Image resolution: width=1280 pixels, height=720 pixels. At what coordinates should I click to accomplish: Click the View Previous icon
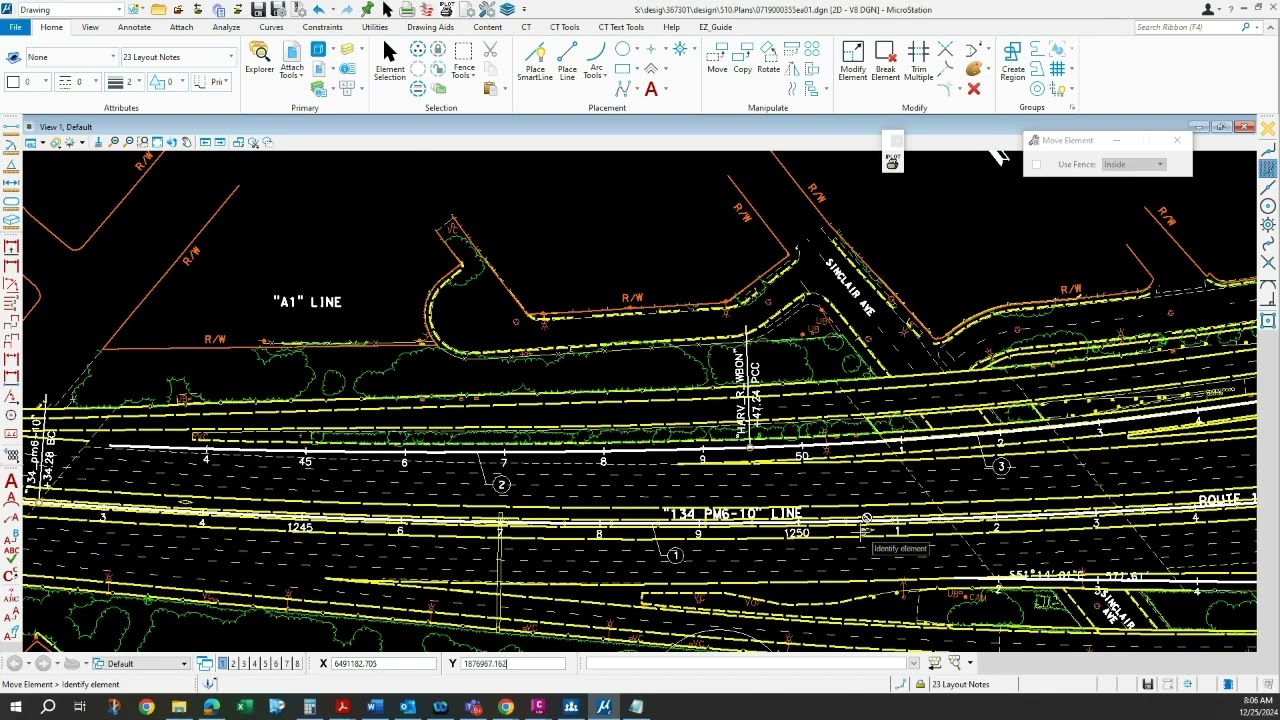click(205, 142)
